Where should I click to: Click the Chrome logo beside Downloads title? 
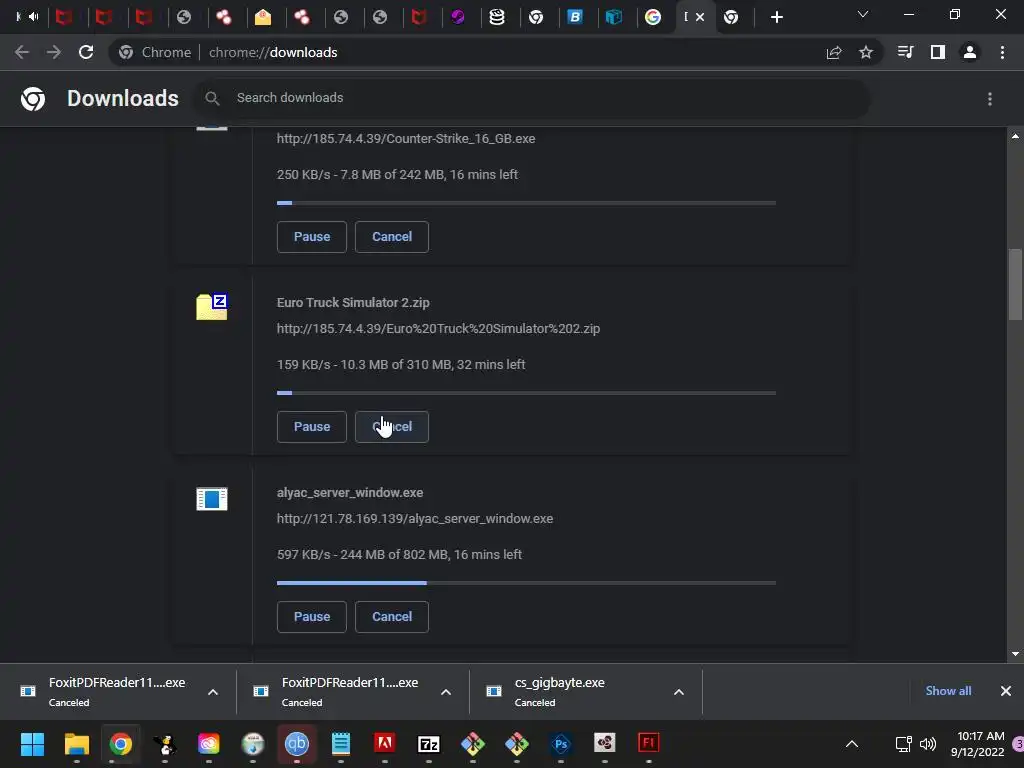33,99
